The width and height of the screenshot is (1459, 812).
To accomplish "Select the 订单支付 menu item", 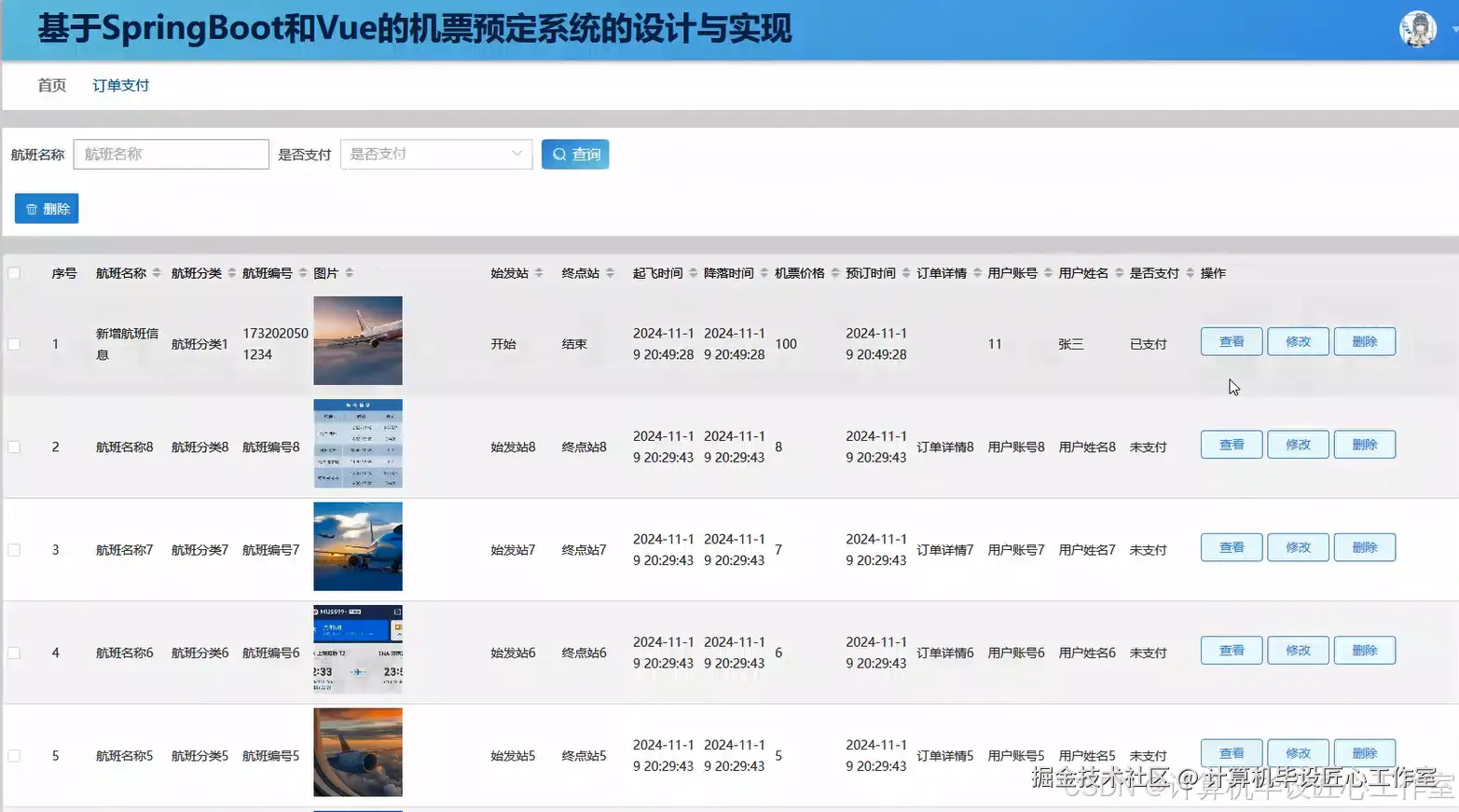I will [x=119, y=85].
